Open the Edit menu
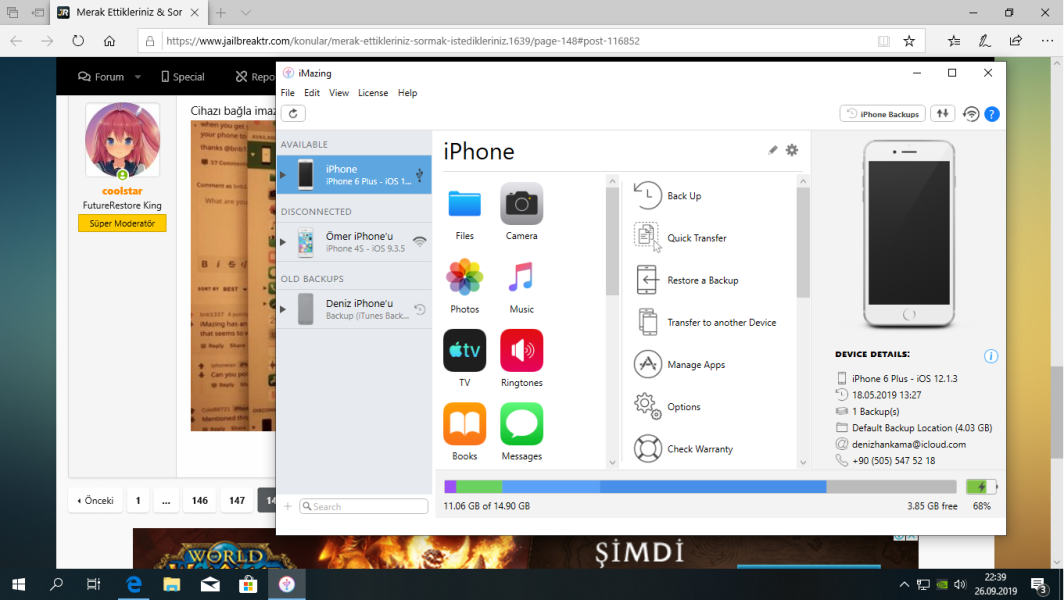The image size is (1064, 600). pyautogui.click(x=312, y=93)
